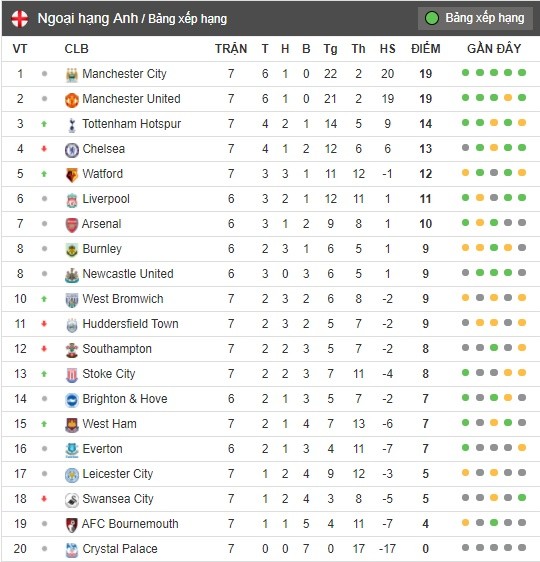This screenshot has width=540, height=562.
Task: Open the Bảng xếp hạng button
Action: coord(474,18)
